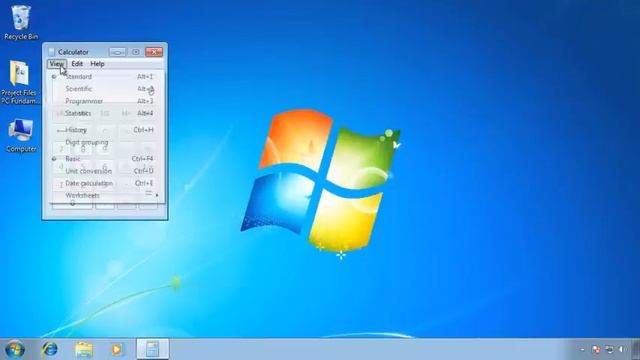The height and width of the screenshot is (360, 640).
Task: Click the Calculator title bar icon
Action: tap(51, 52)
